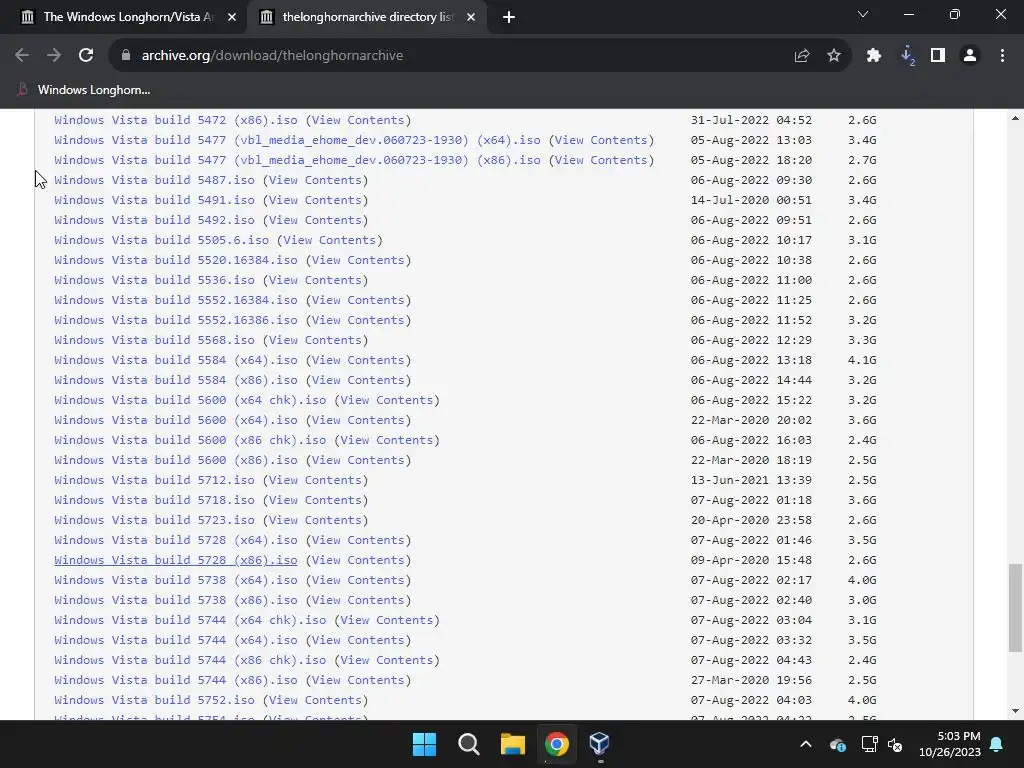The height and width of the screenshot is (768, 1024).
Task: Close the thelonghornarchive directory listing tab
Action: click(x=471, y=17)
